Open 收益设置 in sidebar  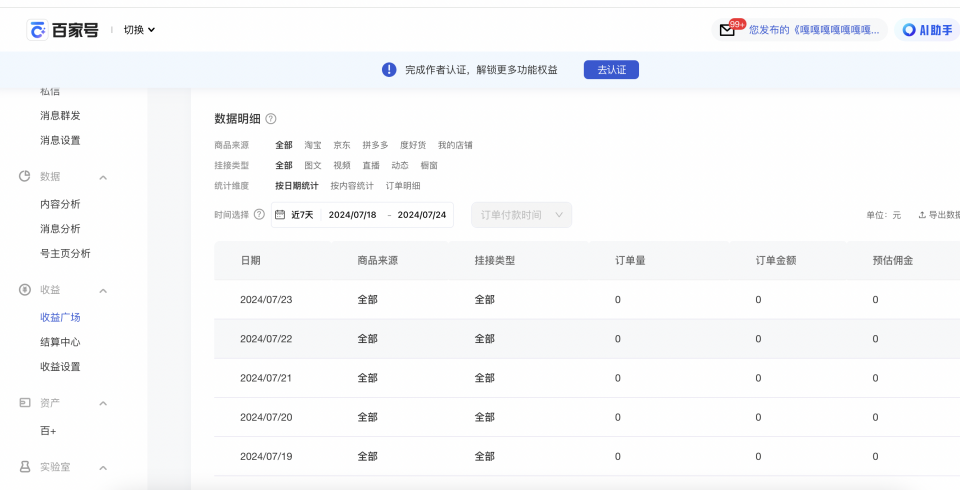tap(60, 367)
